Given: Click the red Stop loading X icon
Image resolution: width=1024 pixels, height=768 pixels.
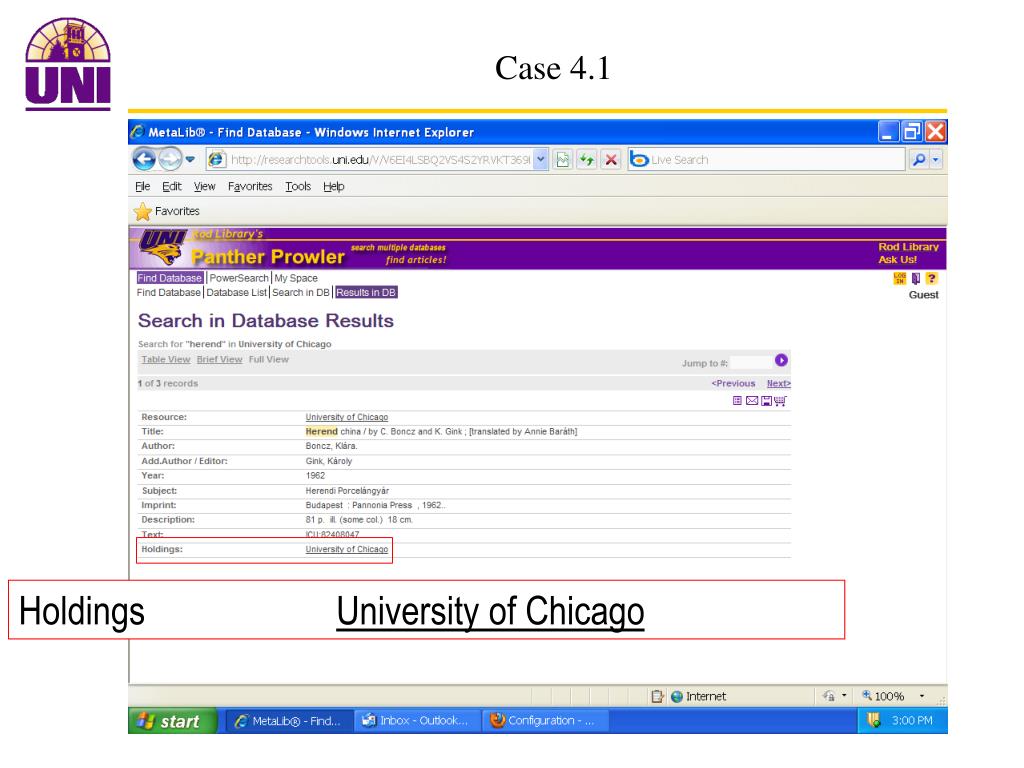Looking at the screenshot, I should pyautogui.click(x=611, y=159).
